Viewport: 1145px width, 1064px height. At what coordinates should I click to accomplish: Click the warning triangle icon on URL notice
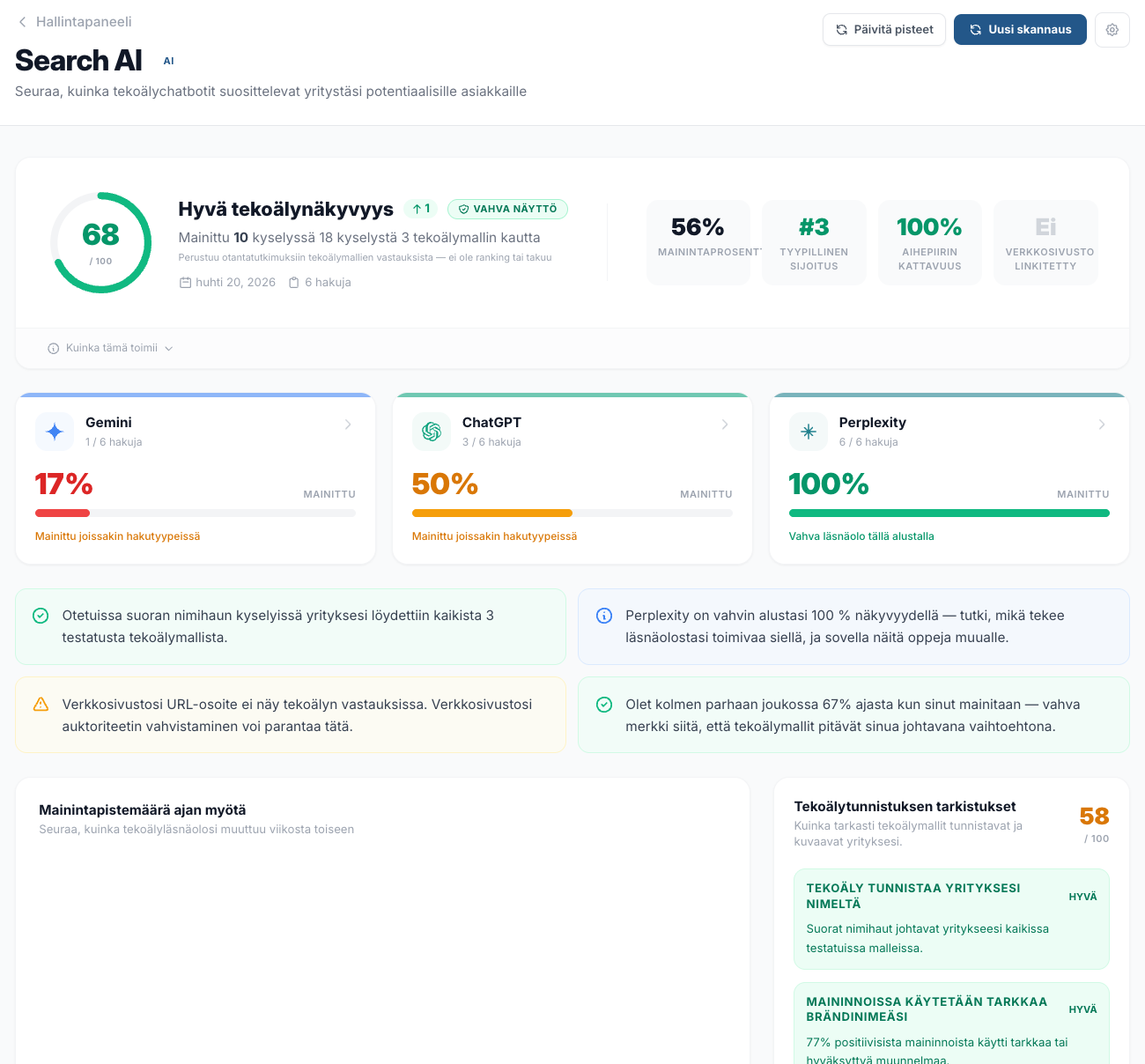[x=41, y=705]
